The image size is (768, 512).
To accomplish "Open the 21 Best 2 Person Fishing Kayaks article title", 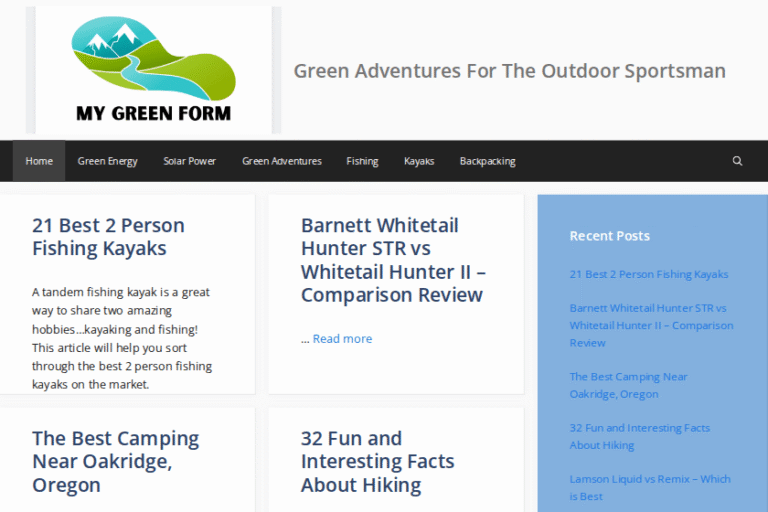I will [108, 237].
